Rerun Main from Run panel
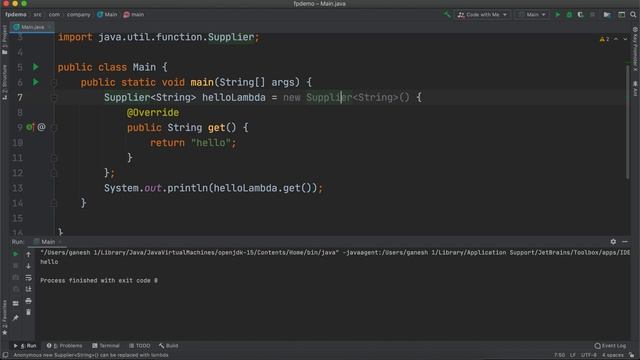640x360 pixels. coord(16,254)
